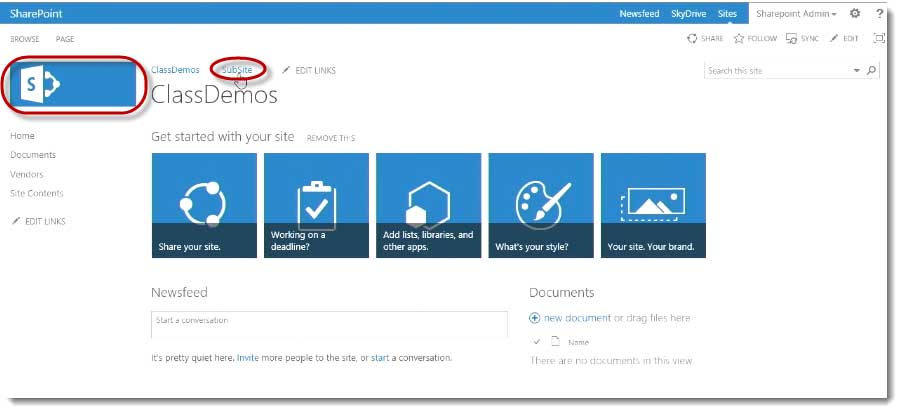Click Edit Links in the top navigation
The width and height of the screenshot is (902, 413).
point(309,70)
